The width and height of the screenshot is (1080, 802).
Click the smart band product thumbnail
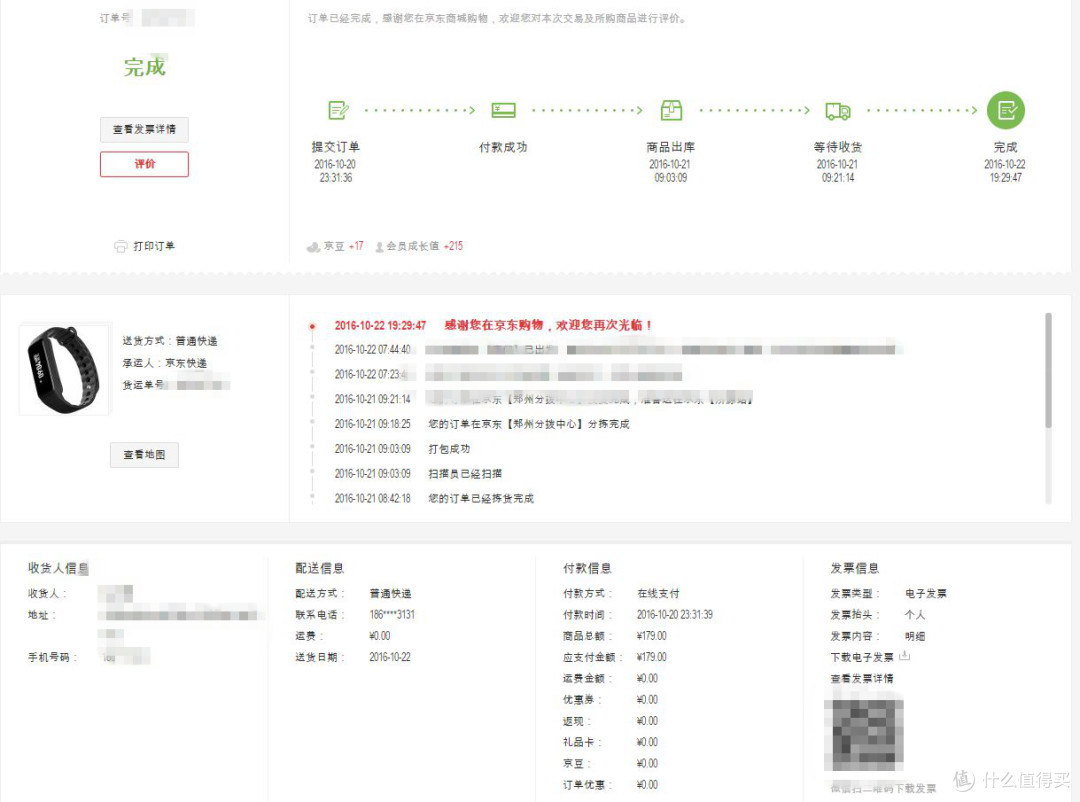pyautogui.click(x=64, y=369)
